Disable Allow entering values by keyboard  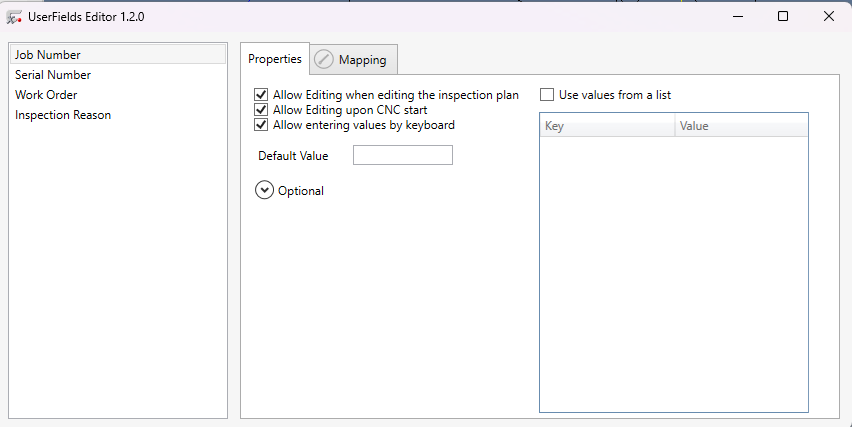click(x=262, y=125)
